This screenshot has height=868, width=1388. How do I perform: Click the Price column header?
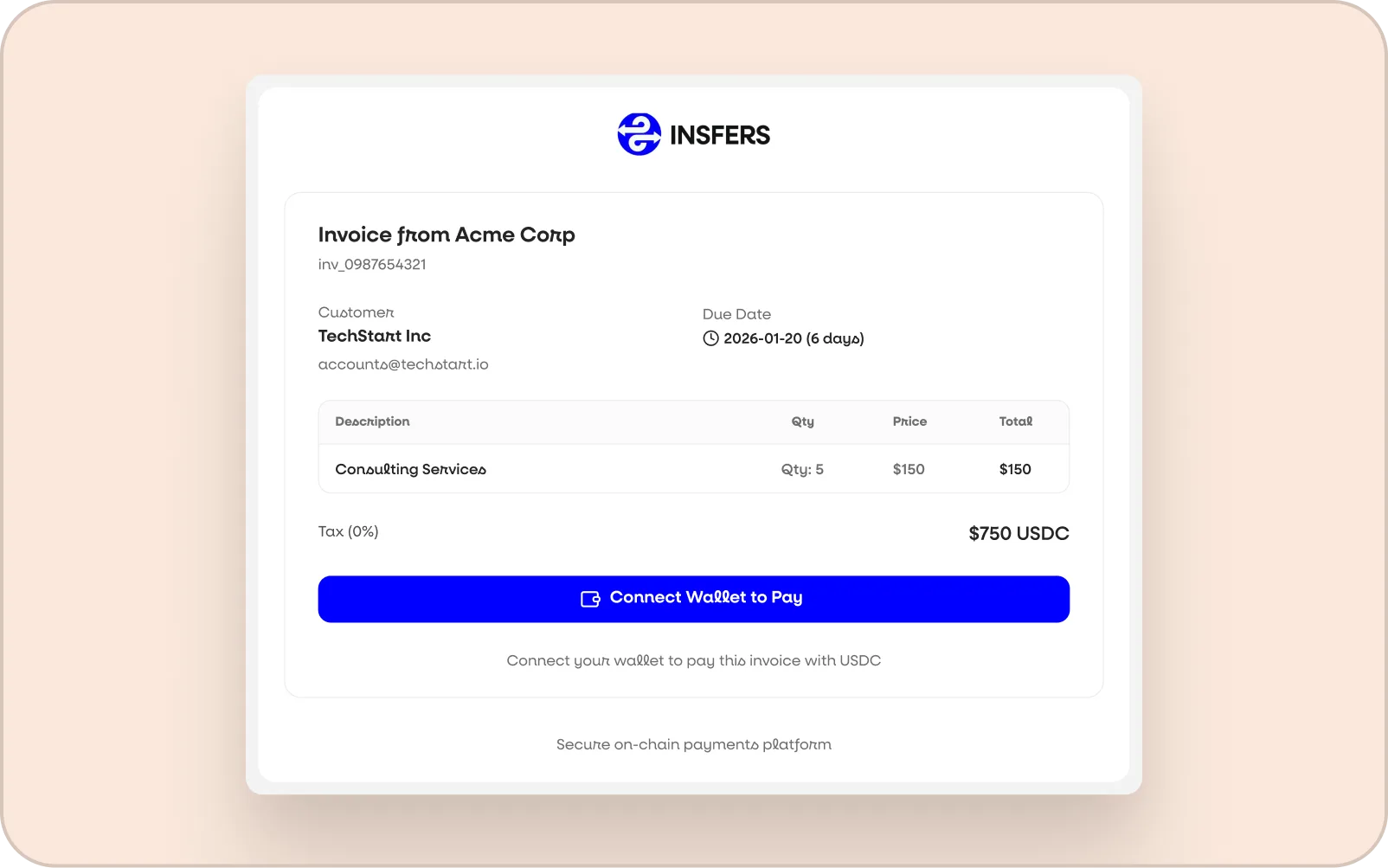[x=909, y=421]
